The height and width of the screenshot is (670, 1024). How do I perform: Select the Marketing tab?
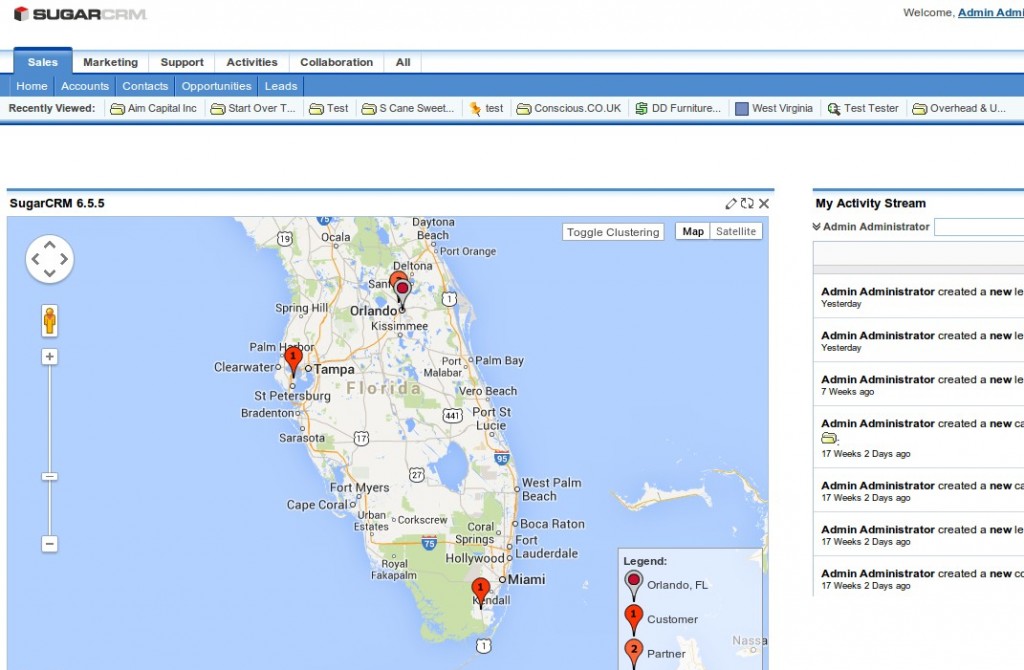click(110, 62)
